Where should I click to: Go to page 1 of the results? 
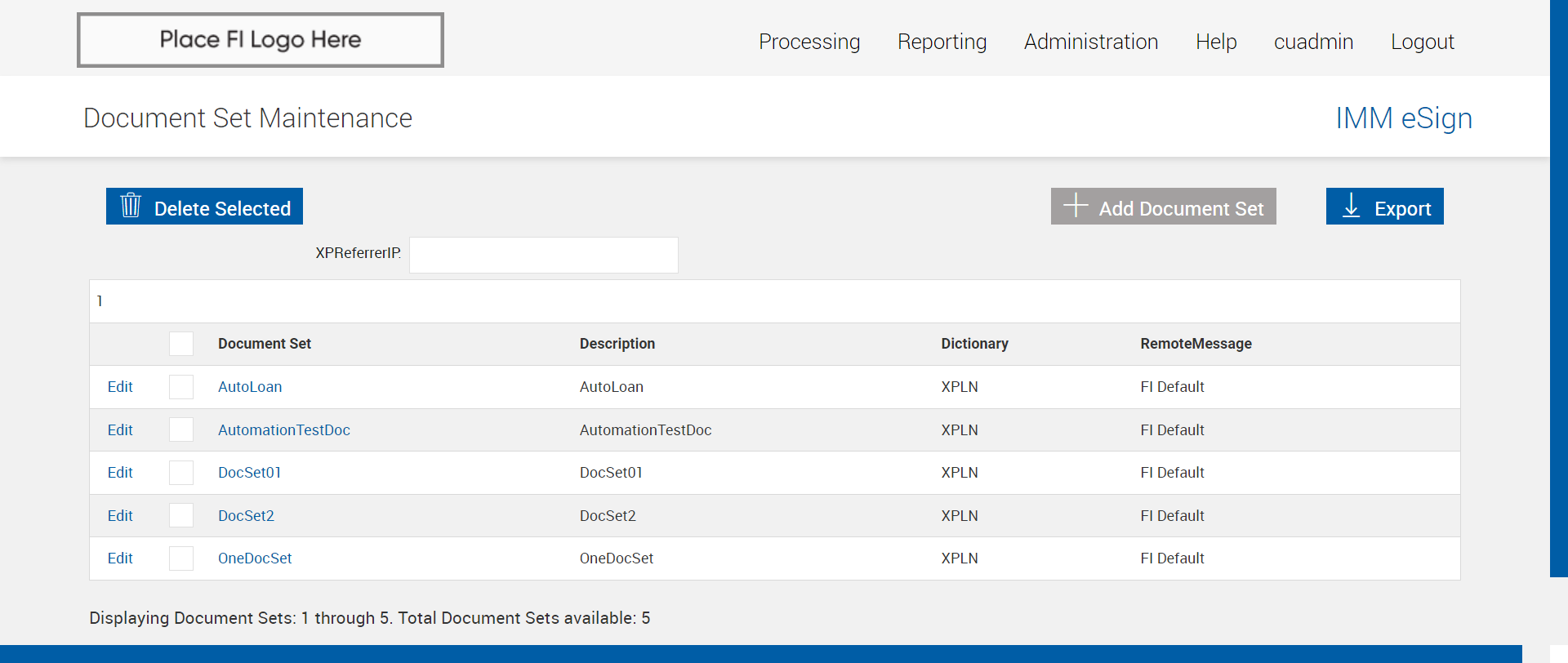[100, 301]
